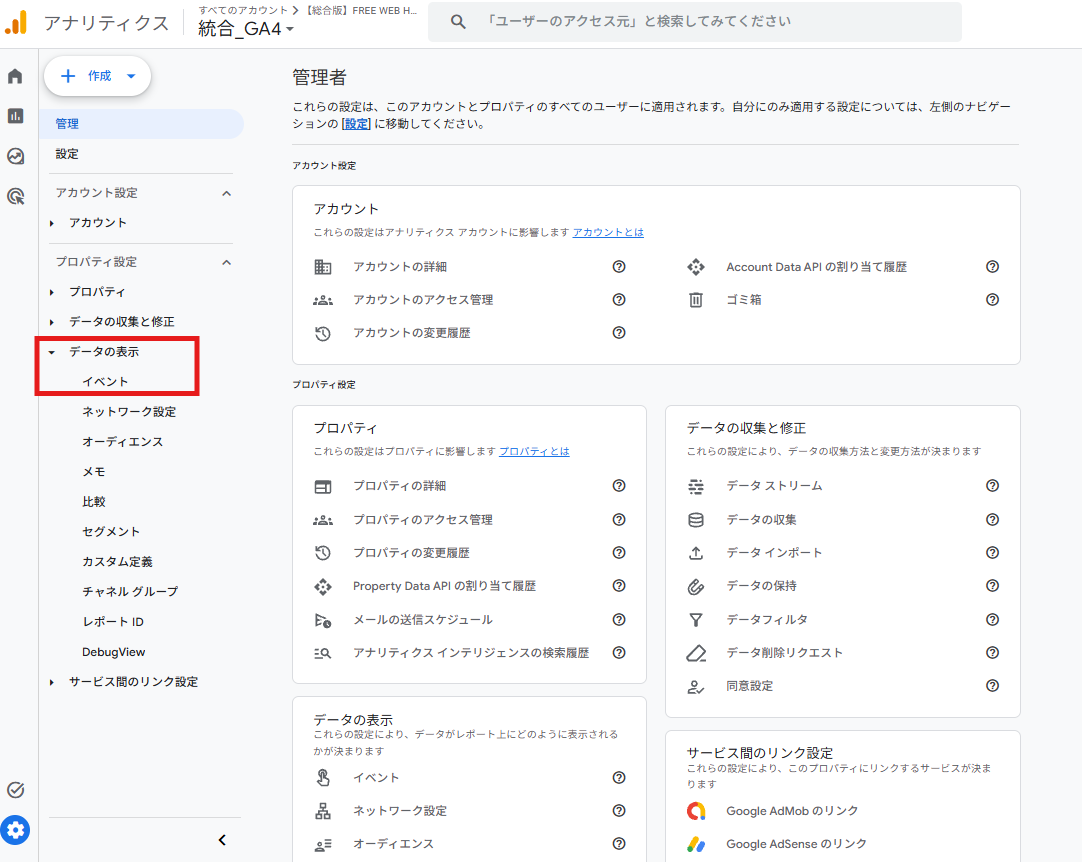The image size is (1082, 862).
Task: Open help for アカウントの詳細
Action: tap(619, 266)
